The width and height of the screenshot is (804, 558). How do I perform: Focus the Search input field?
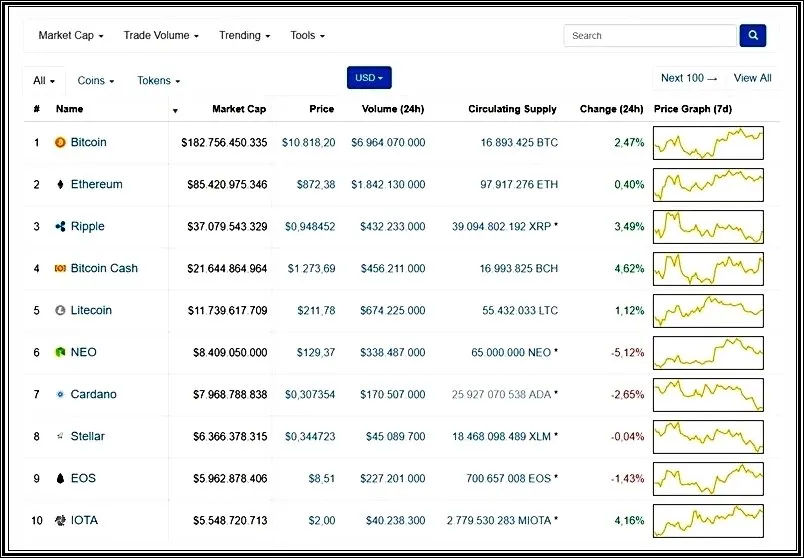pos(650,35)
